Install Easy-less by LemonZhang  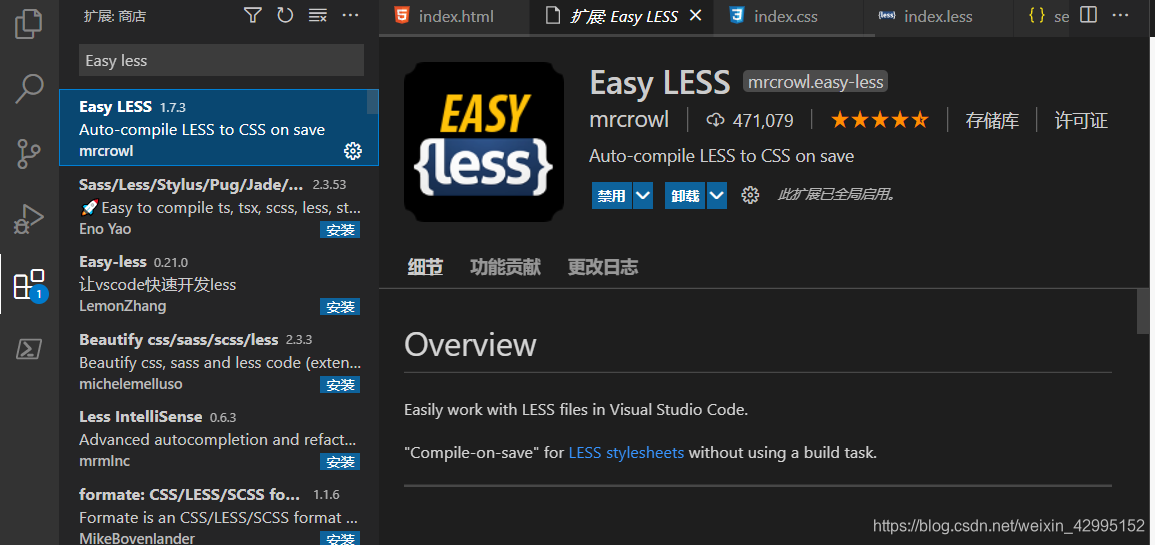(340, 307)
